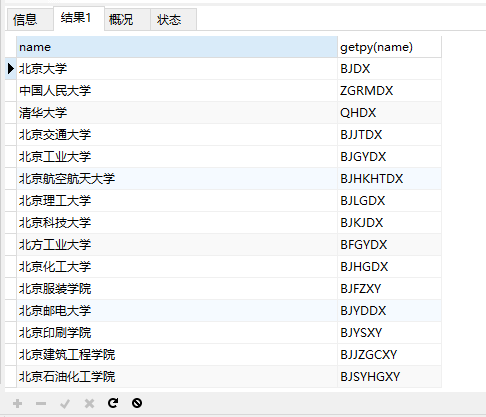This screenshot has height=417, width=486.
Task: Click the BJJZGCXY value cell
Action: 389,355
